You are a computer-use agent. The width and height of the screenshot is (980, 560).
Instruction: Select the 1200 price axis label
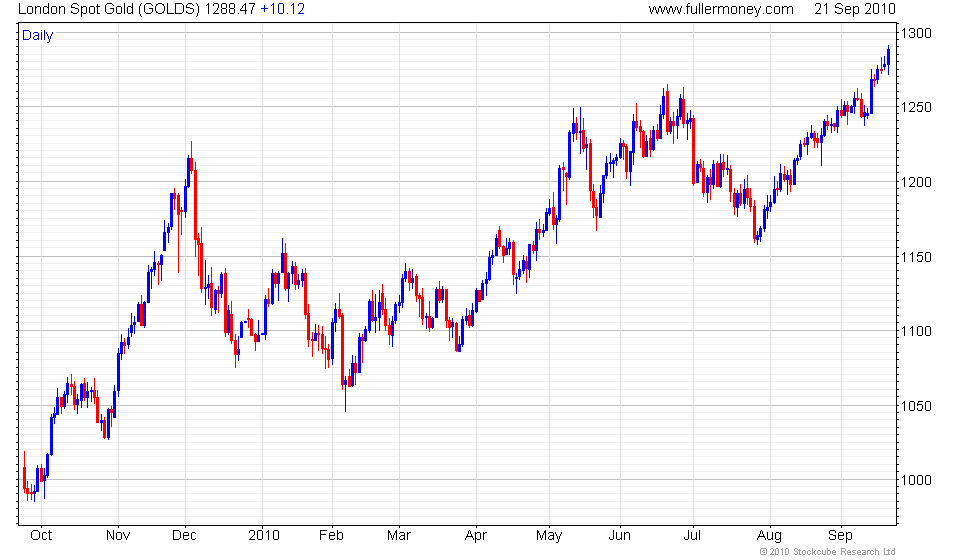(916, 182)
